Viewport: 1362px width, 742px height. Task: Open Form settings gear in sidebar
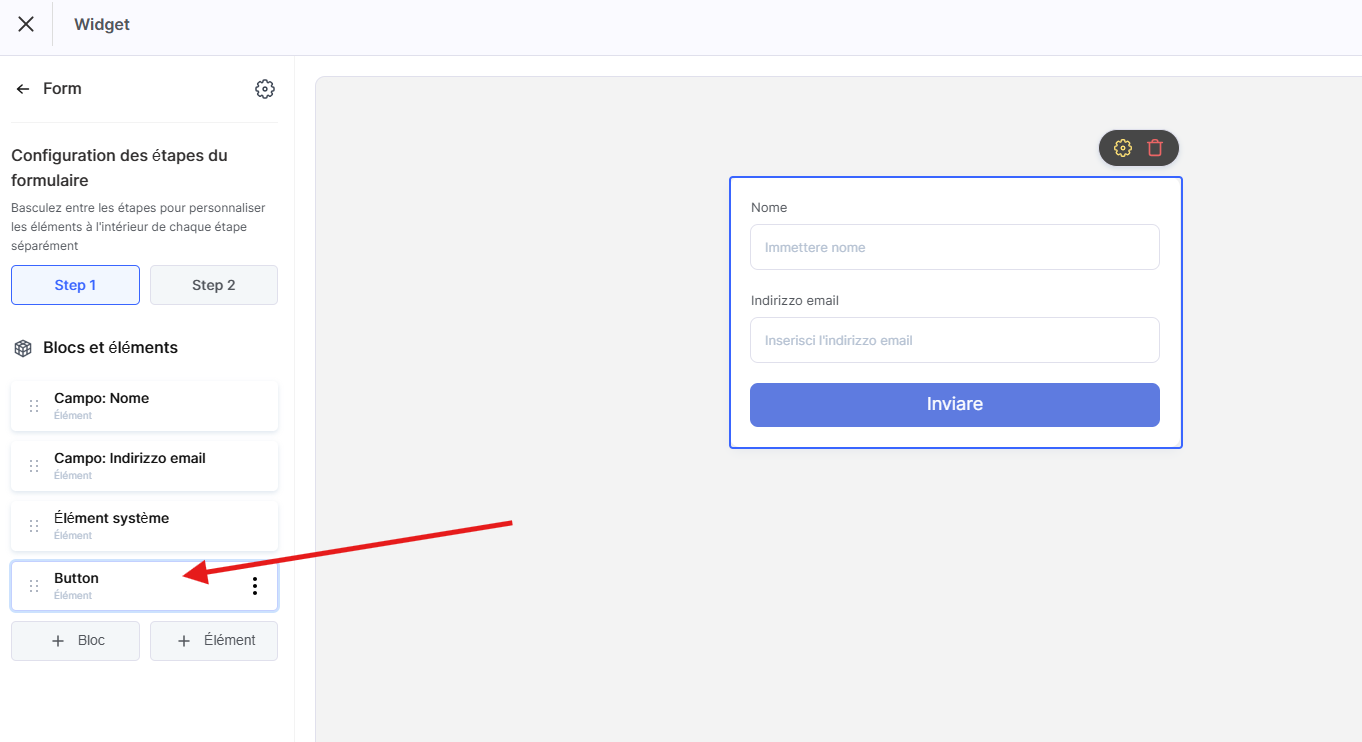click(265, 89)
